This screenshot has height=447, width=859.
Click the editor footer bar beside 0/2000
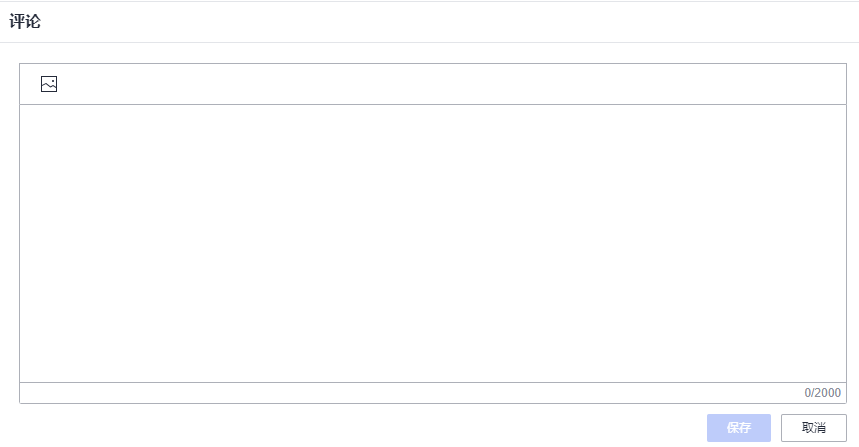(x=400, y=393)
